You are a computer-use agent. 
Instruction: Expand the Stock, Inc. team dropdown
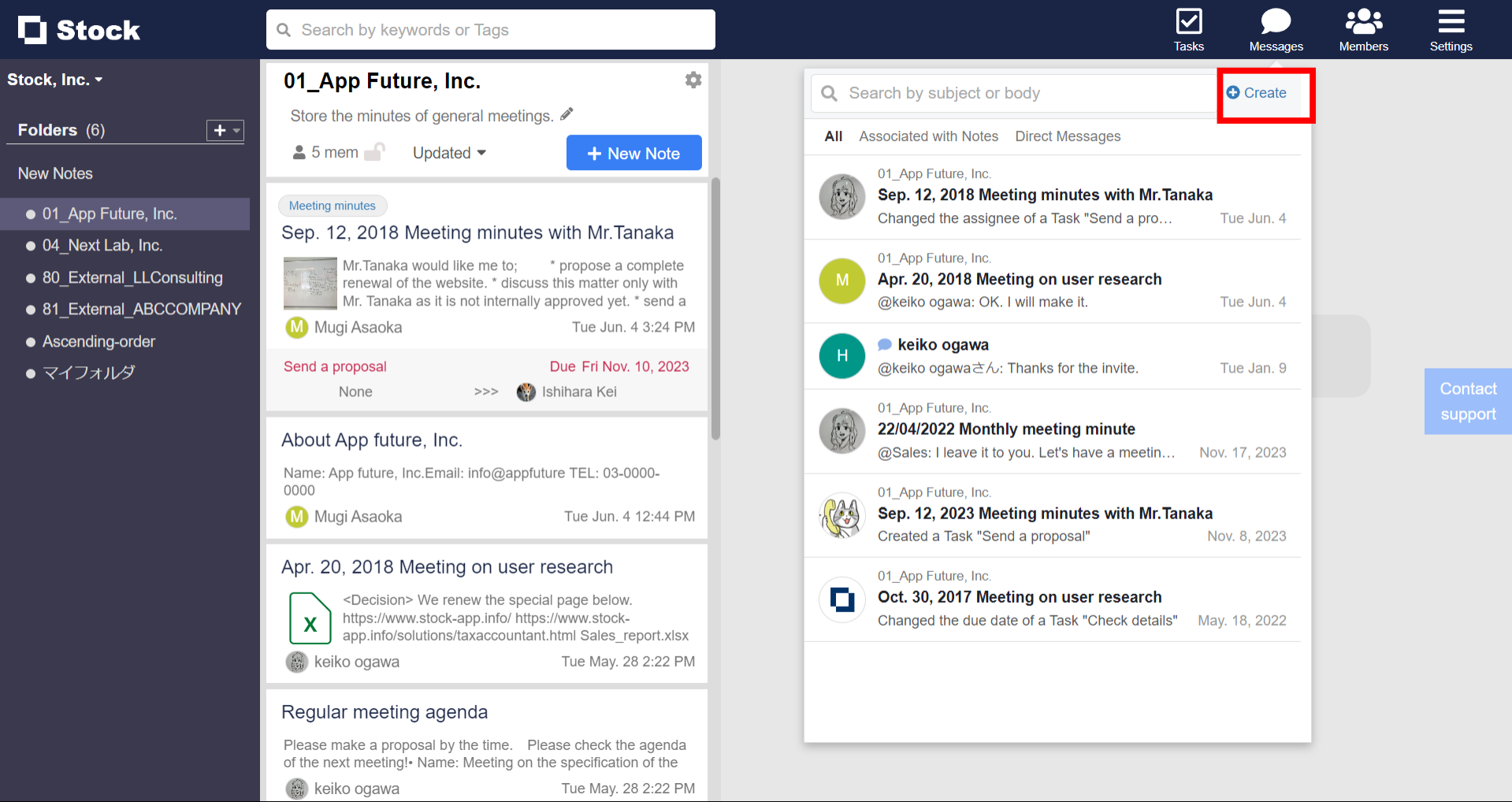(x=55, y=80)
